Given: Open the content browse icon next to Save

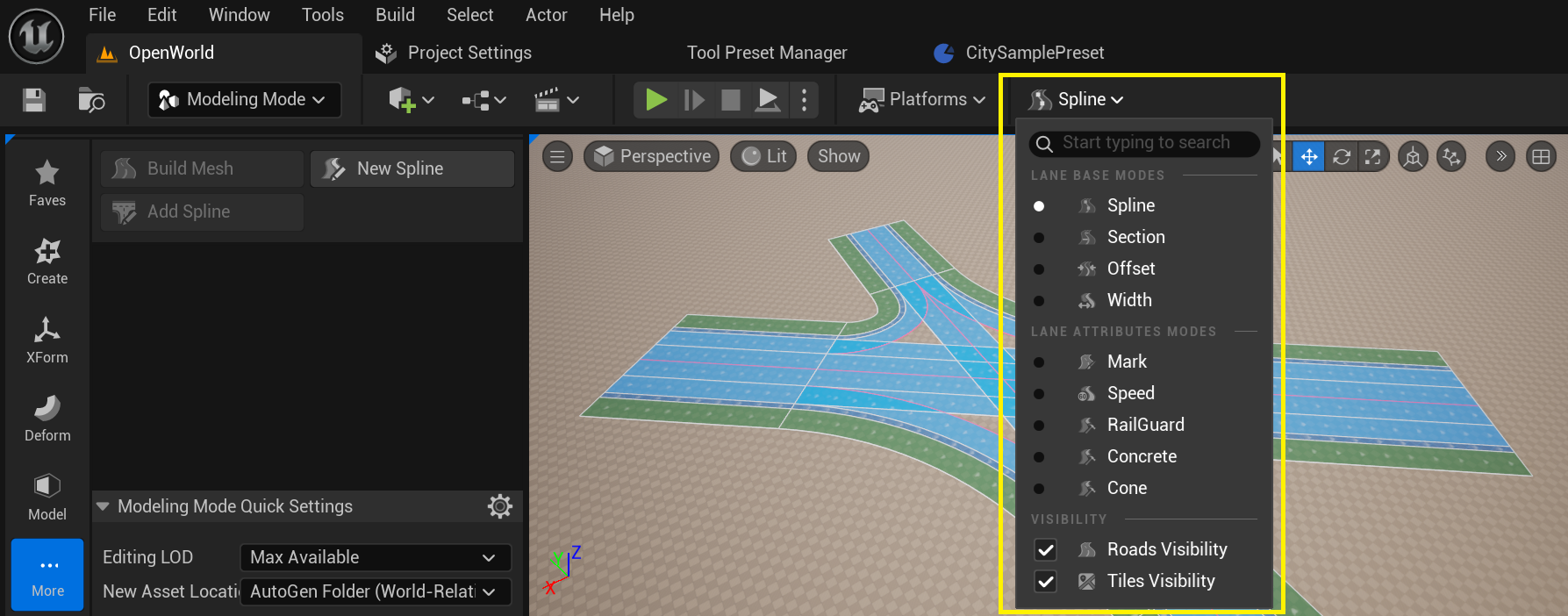Looking at the screenshot, I should point(91,100).
